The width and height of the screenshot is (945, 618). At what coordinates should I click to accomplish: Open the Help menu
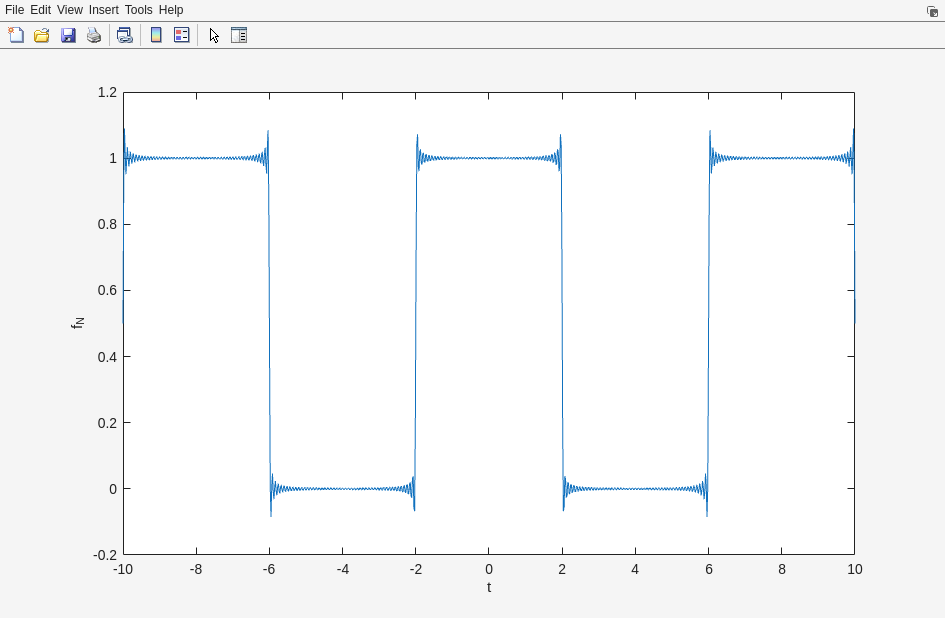coord(171,10)
